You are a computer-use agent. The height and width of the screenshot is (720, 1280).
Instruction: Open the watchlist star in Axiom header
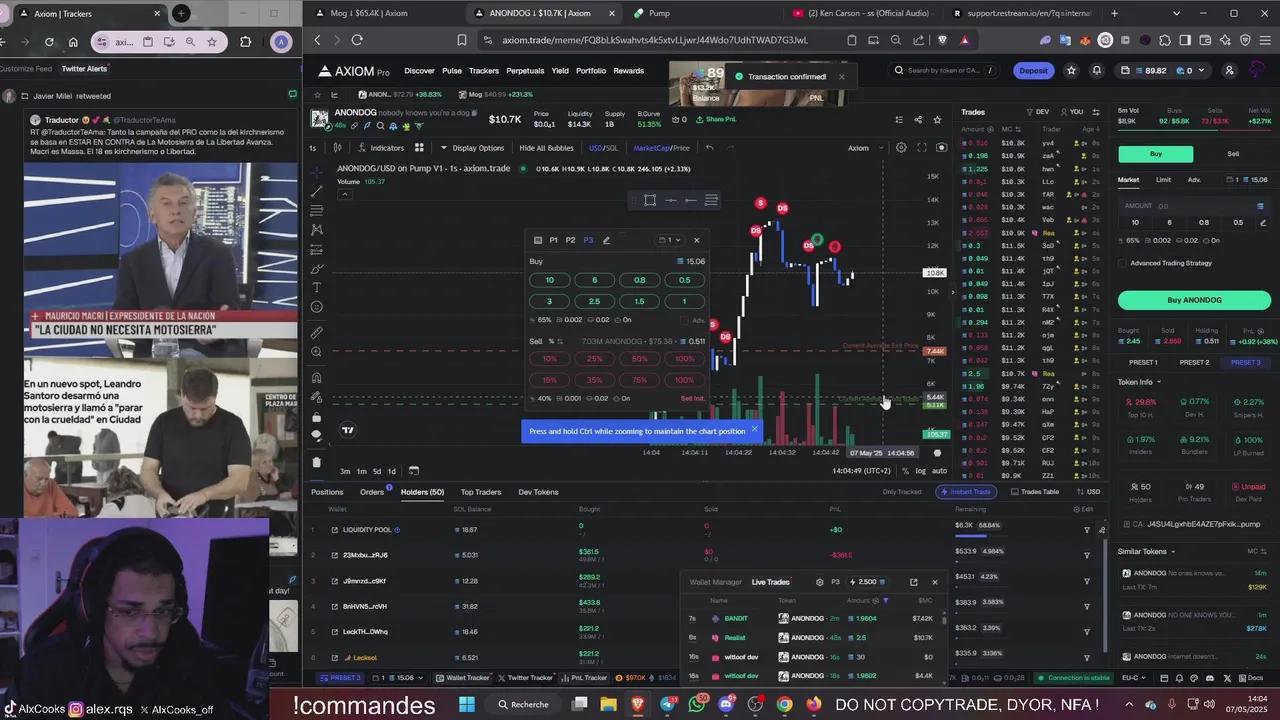pos(1071,70)
